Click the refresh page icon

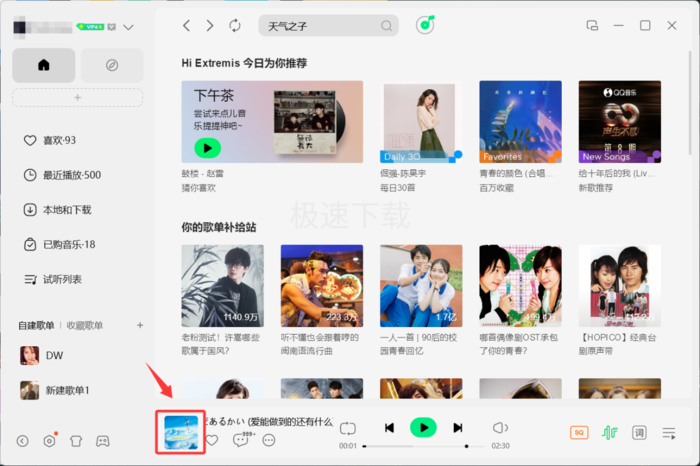coord(235,26)
